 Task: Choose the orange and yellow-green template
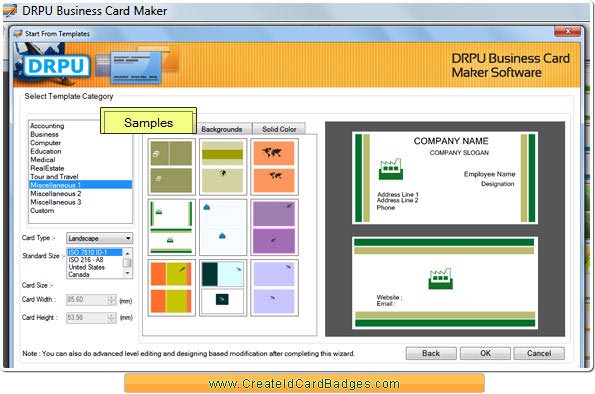pyautogui.click(x=172, y=288)
